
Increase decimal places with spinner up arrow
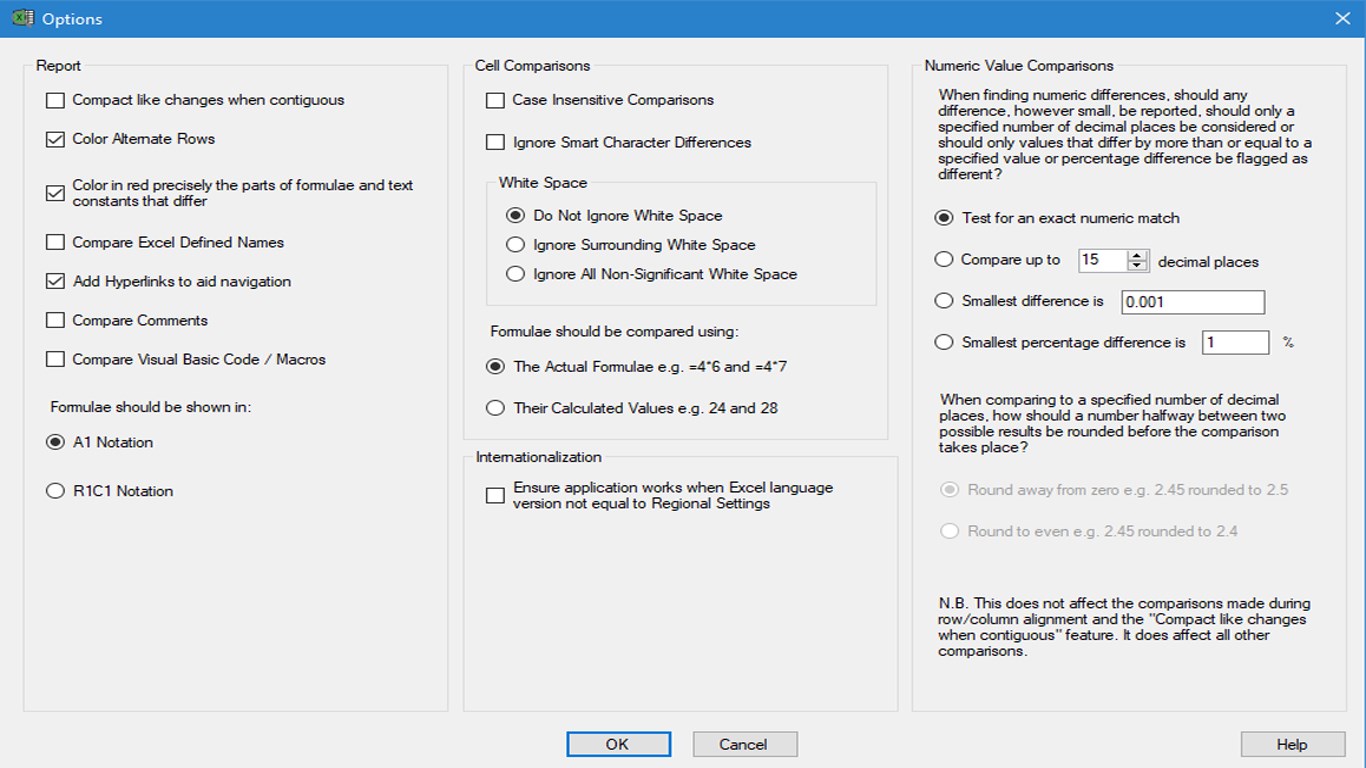pos(1137,255)
